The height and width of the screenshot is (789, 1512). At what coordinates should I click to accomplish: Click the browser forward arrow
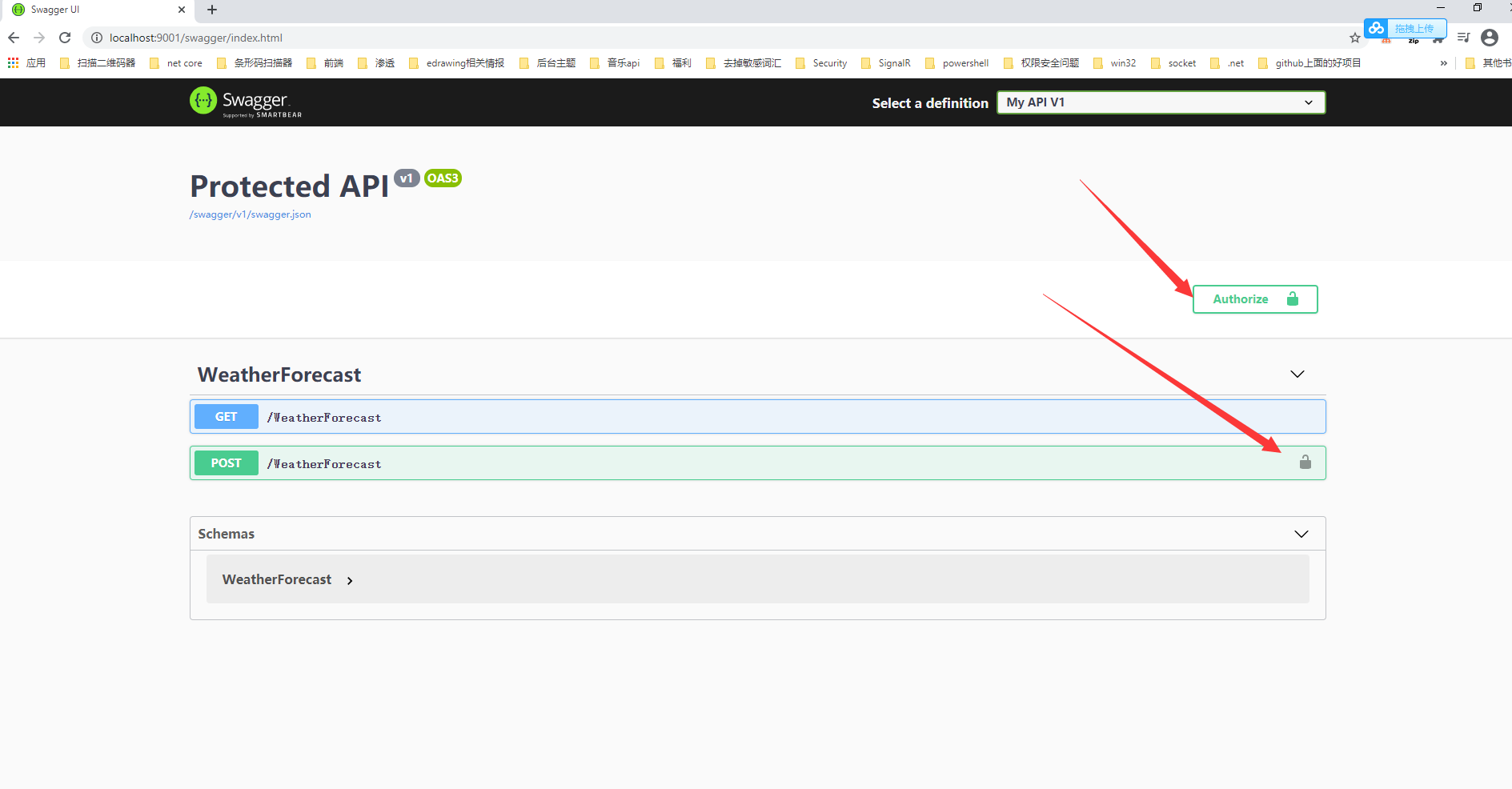[x=39, y=38]
